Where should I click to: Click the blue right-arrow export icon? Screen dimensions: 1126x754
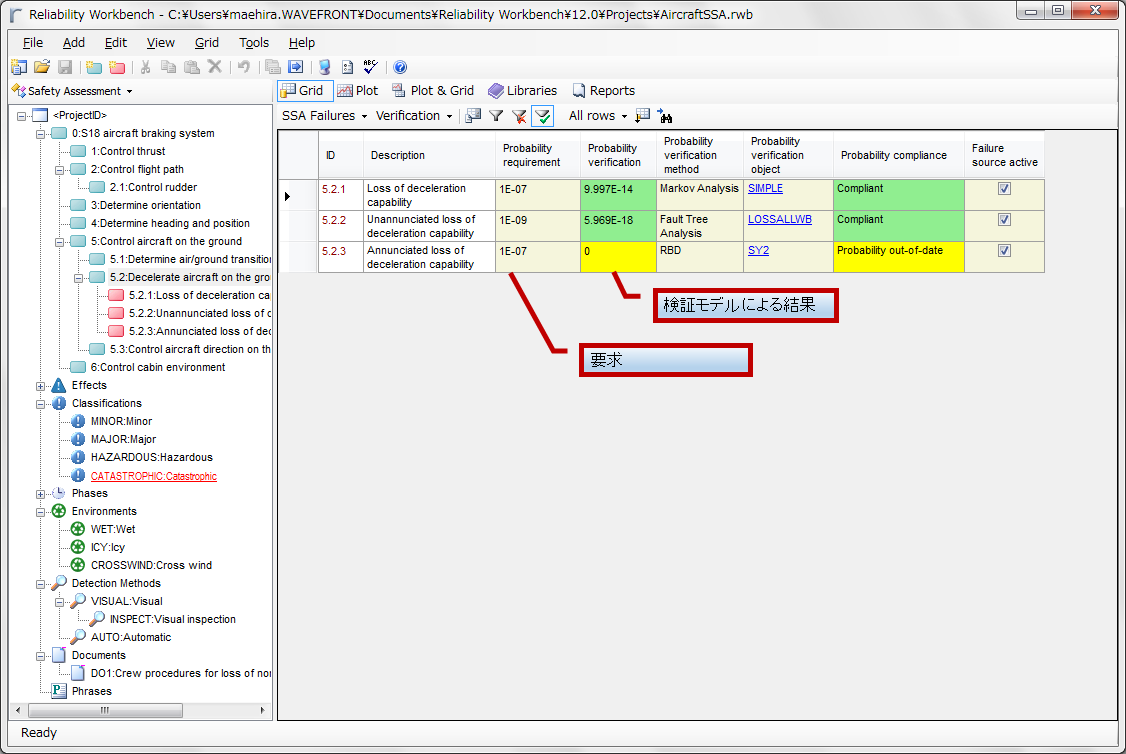(x=295, y=67)
